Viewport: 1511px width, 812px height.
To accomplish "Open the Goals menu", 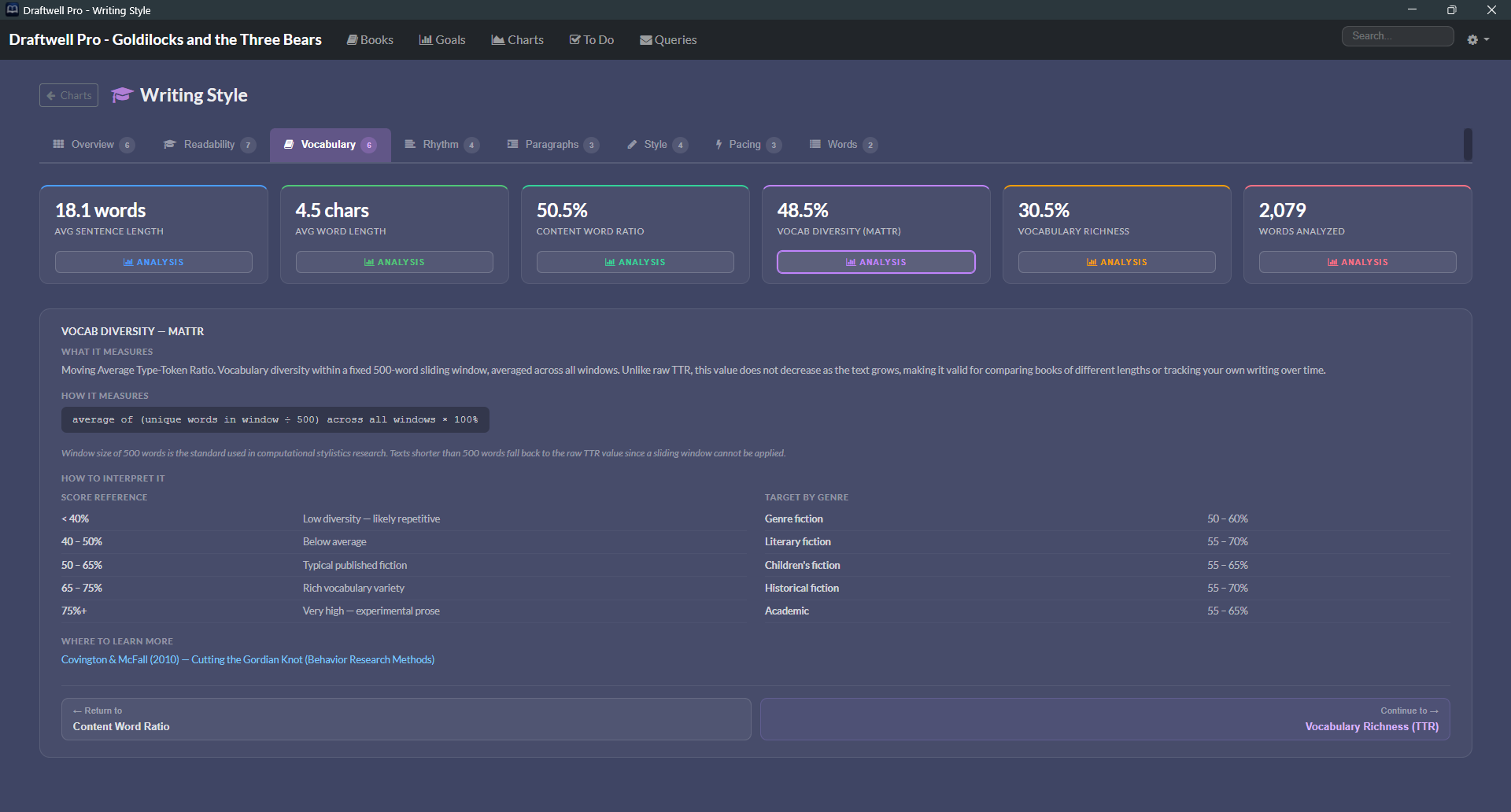I will [x=442, y=39].
